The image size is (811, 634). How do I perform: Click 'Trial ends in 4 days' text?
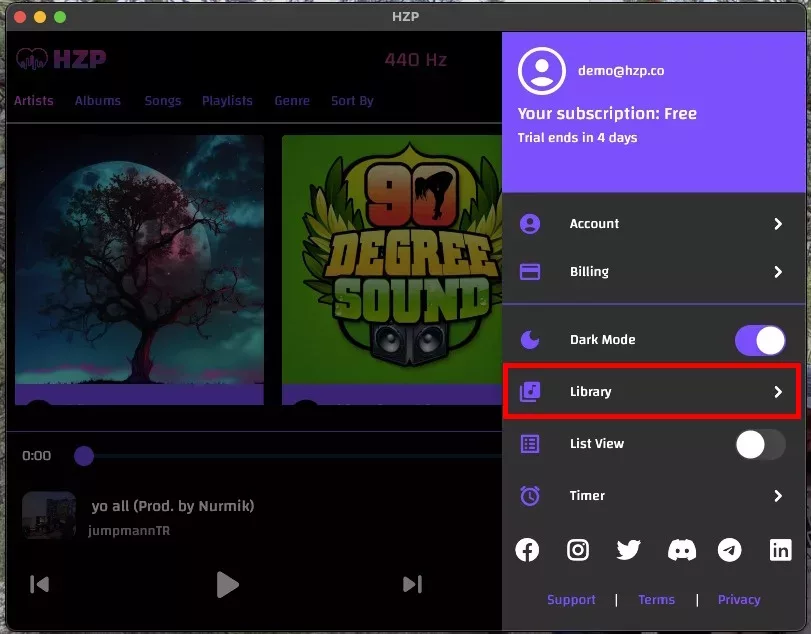coord(577,138)
